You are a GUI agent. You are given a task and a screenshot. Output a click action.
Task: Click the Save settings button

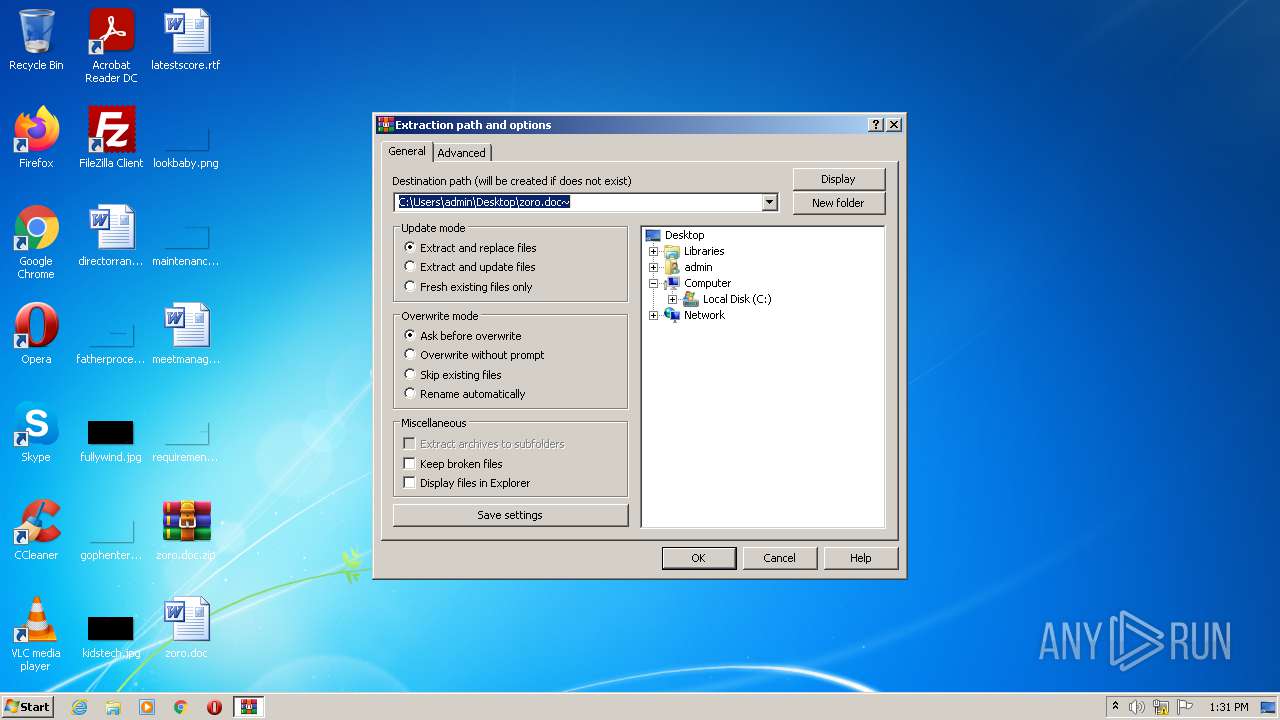pyautogui.click(x=510, y=515)
